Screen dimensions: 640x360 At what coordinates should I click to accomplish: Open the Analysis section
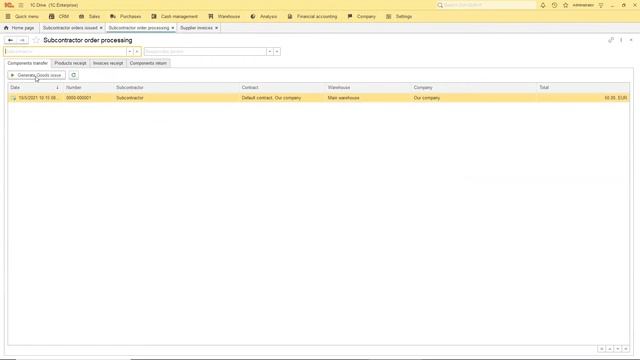[x=264, y=16]
